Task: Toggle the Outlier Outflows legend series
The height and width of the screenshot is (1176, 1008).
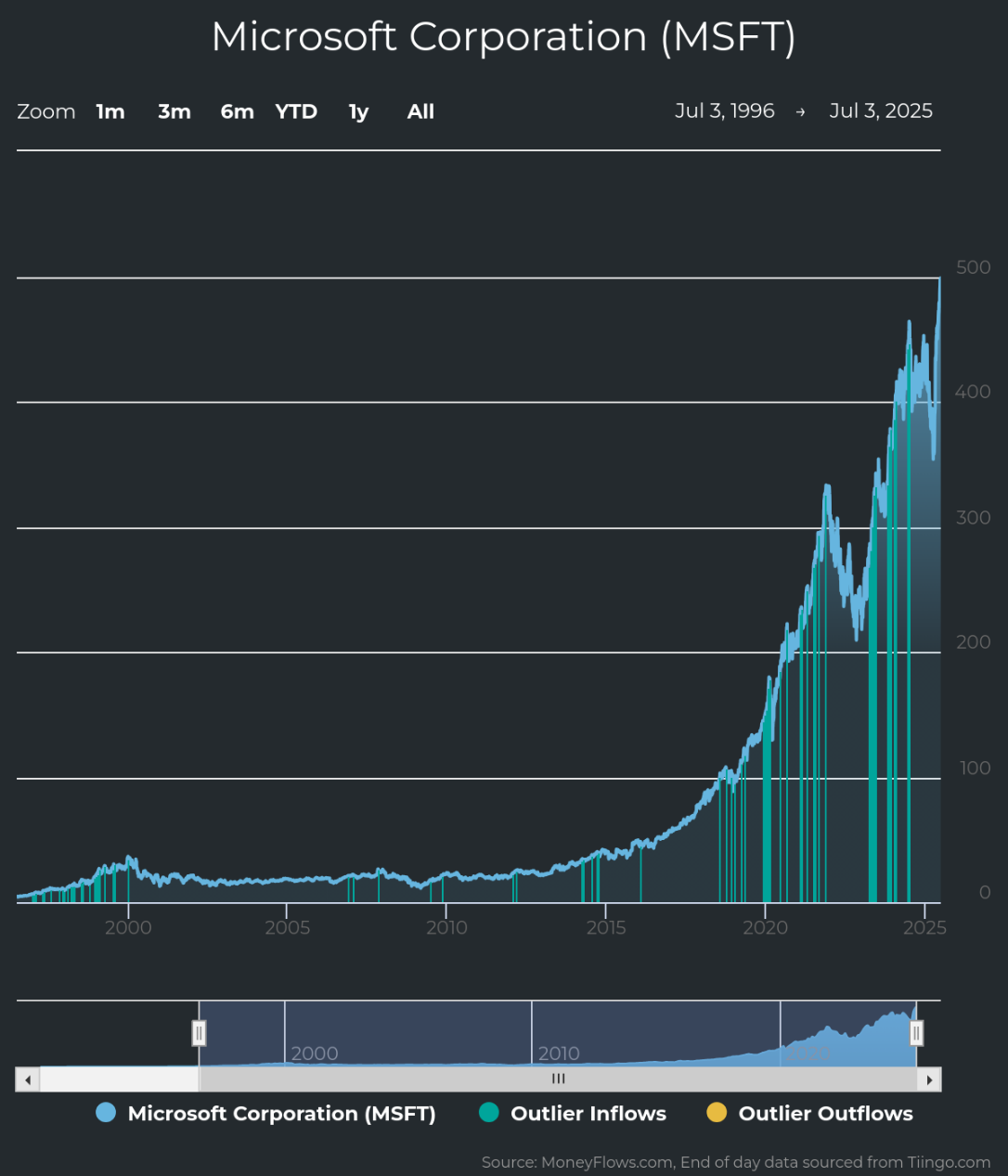Action: tap(809, 1113)
